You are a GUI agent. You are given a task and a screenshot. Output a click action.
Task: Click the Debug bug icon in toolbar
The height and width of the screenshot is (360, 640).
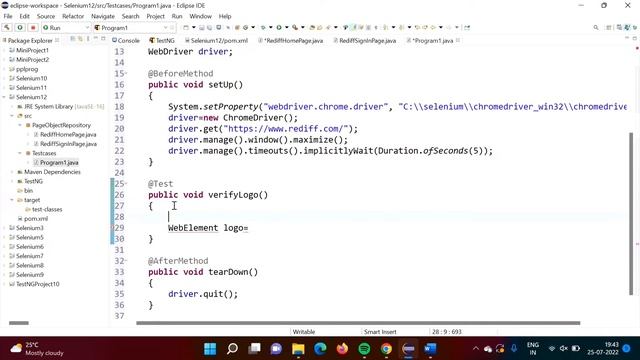pos(263,27)
